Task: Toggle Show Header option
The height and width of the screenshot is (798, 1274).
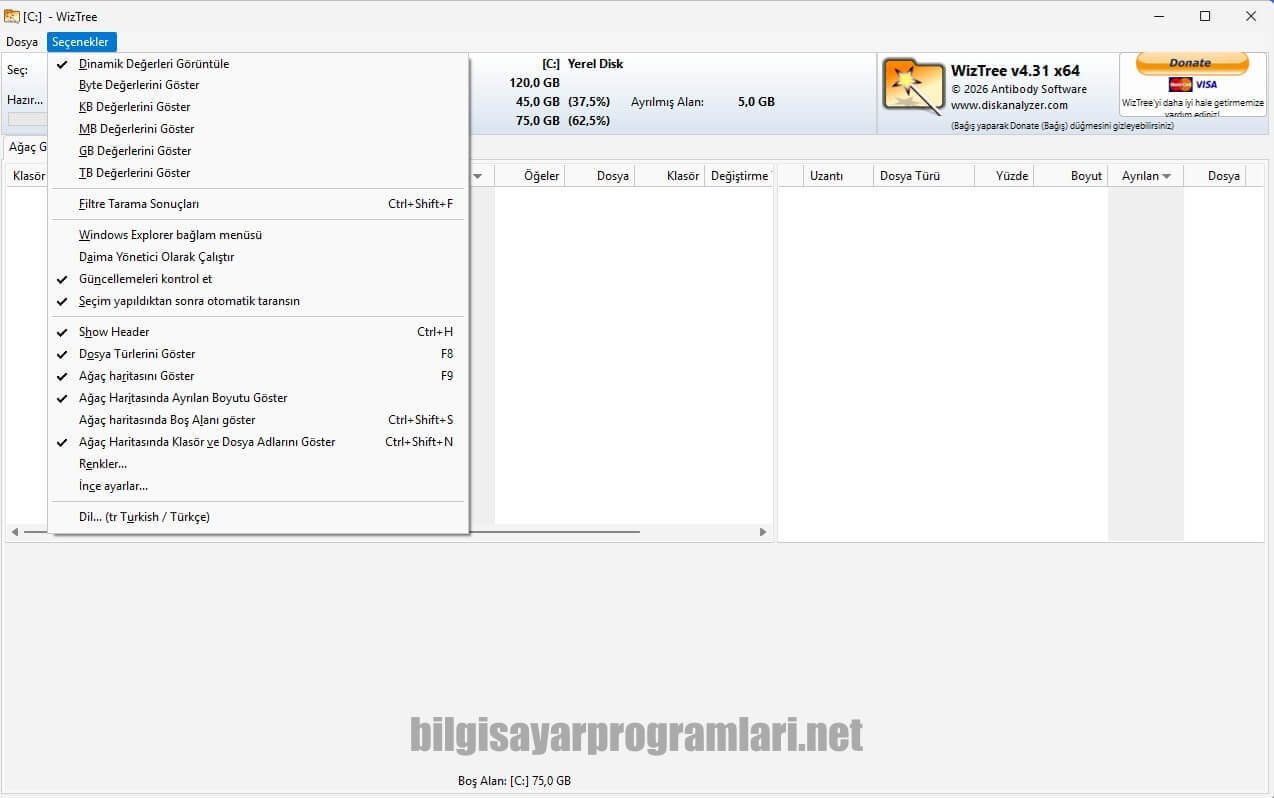Action: (x=258, y=332)
